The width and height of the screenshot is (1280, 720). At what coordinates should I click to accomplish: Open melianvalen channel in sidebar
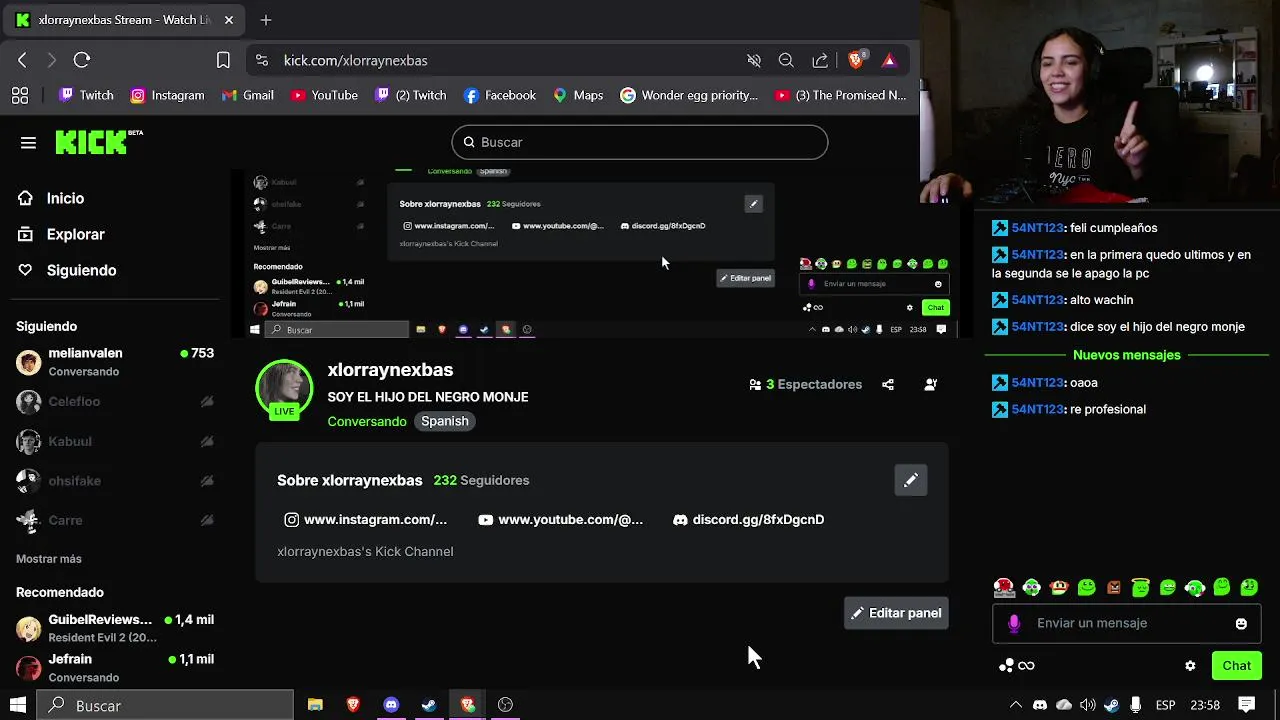pyautogui.click(x=116, y=362)
